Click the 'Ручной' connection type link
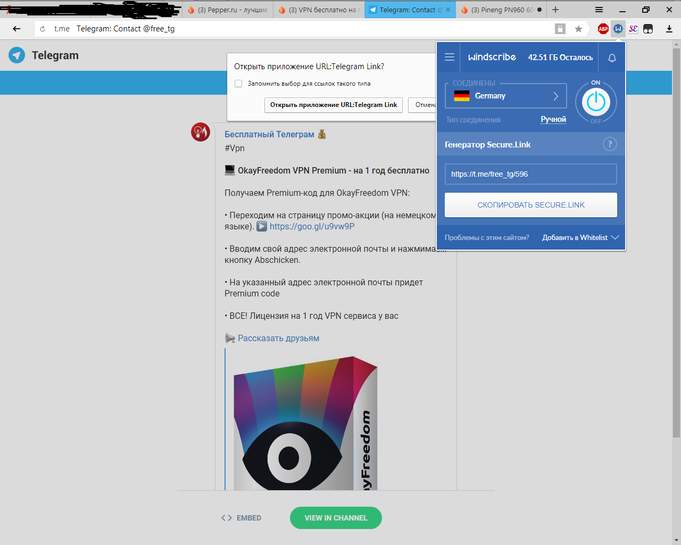 (x=553, y=119)
